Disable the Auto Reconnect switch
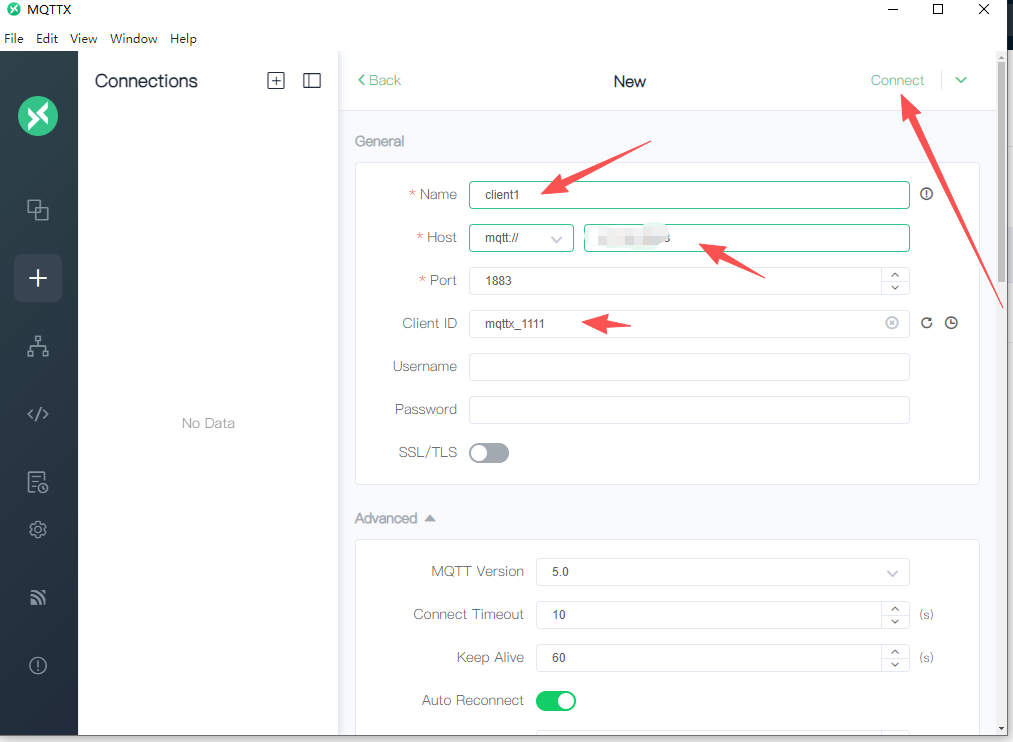Image resolution: width=1013 pixels, height=742 pixels. pyautogui.click(x=556, y=701)
